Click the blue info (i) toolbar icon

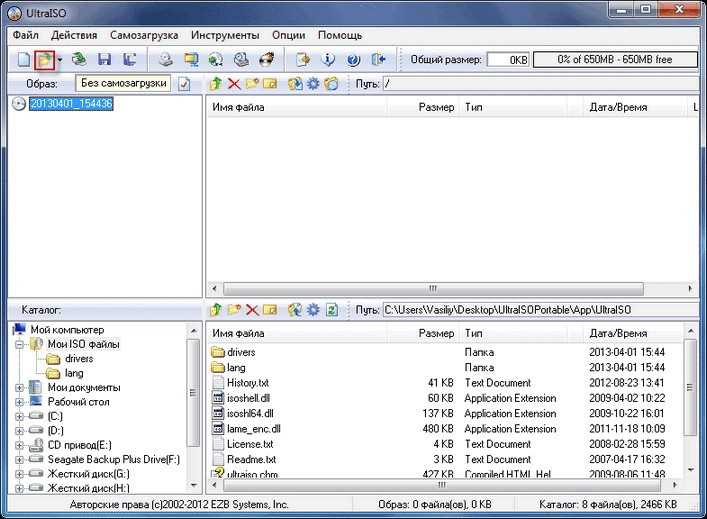pos(328,59)
